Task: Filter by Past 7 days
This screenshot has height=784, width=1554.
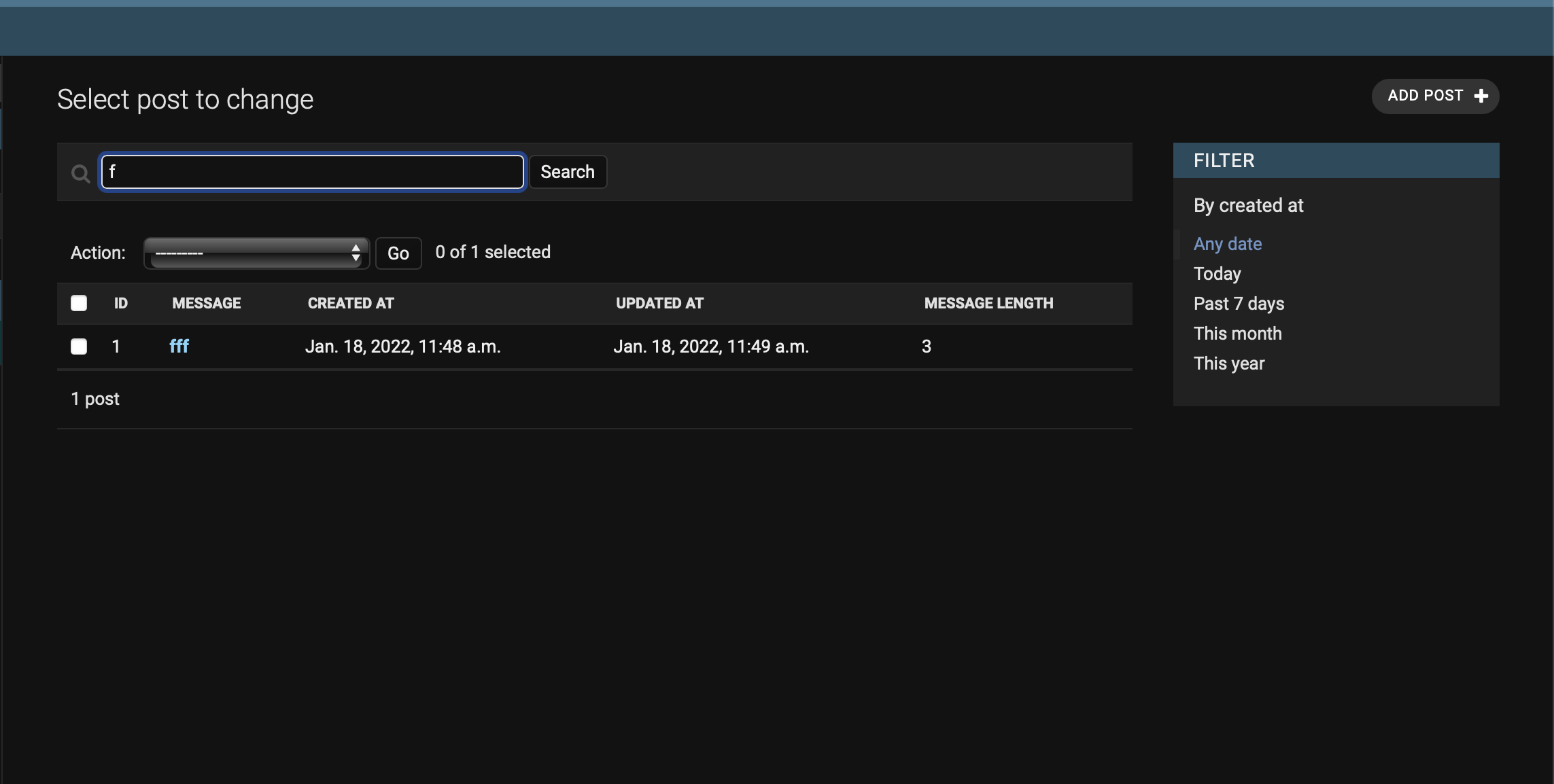Action: click(x=1239, y=304)
